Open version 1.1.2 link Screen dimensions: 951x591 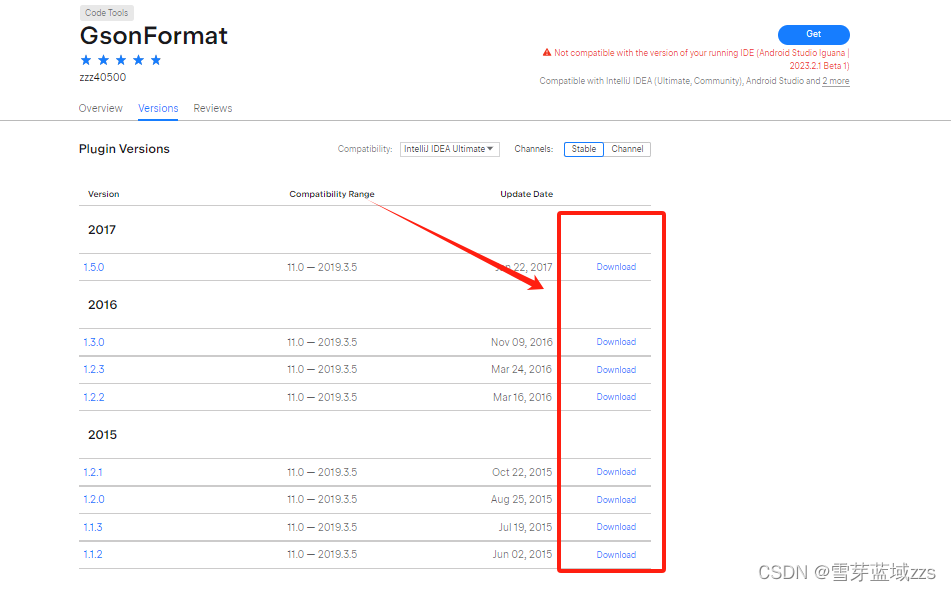(93, 555)
